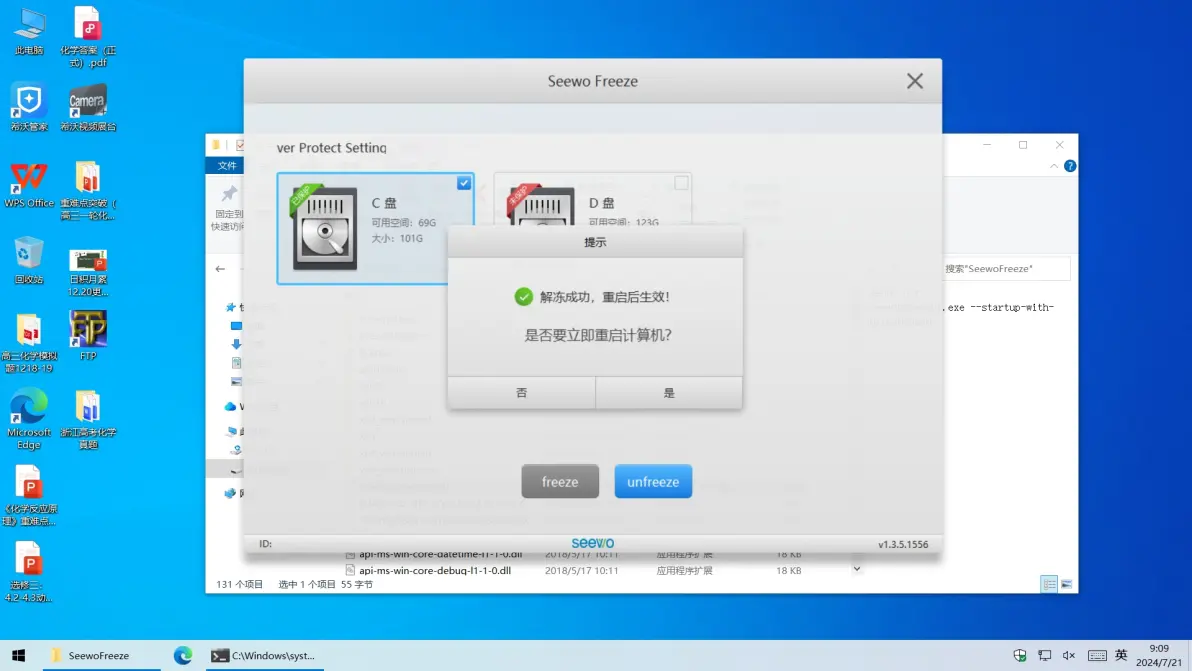Viewport: 1192px width, 671px height.
Task: Click the 是 button to restart now
Action: pos(669,393)
